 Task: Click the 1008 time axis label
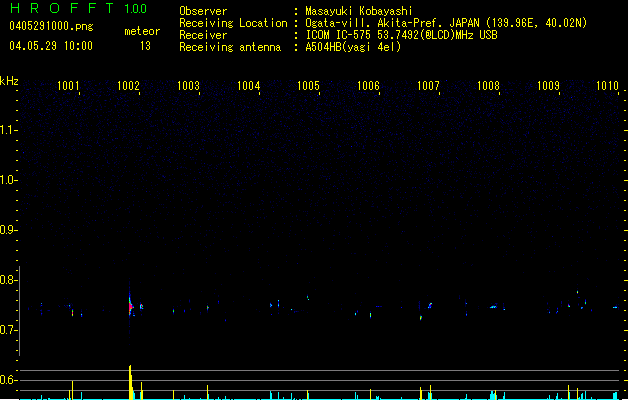(x=488, y=85)
